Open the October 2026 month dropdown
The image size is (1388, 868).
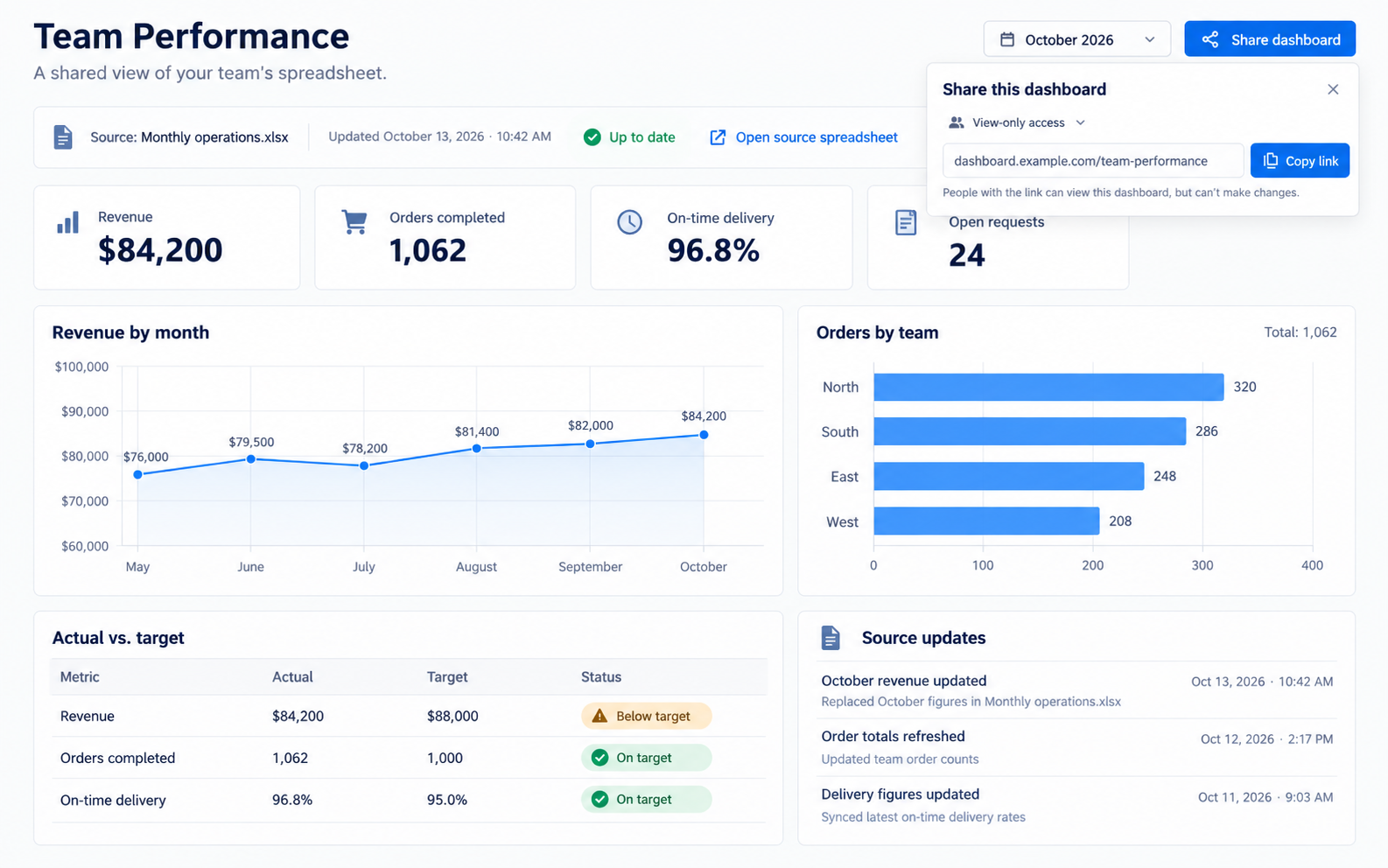coord(1076,39)
